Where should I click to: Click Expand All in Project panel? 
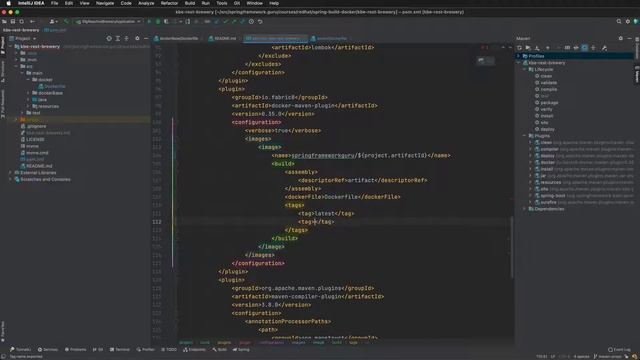coord(118,38)
